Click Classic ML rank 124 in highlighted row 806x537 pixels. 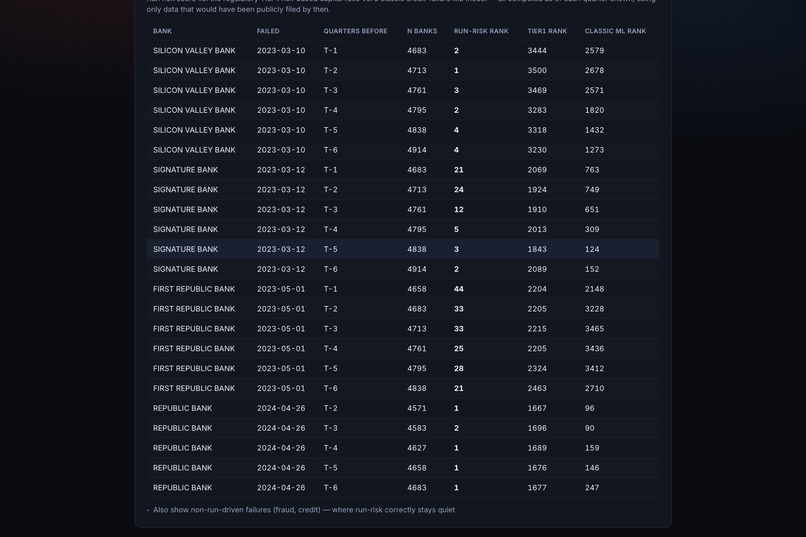(592, 249)
